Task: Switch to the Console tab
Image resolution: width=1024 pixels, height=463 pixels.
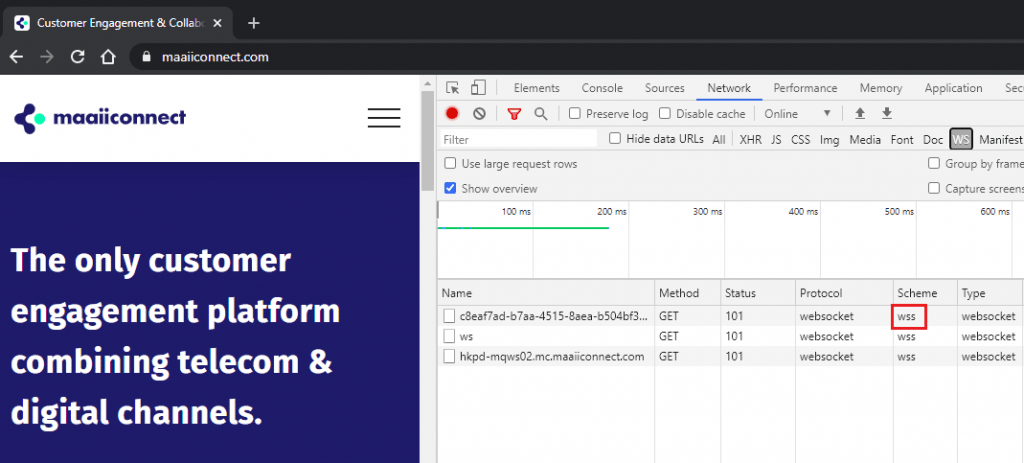Action: 602,88
